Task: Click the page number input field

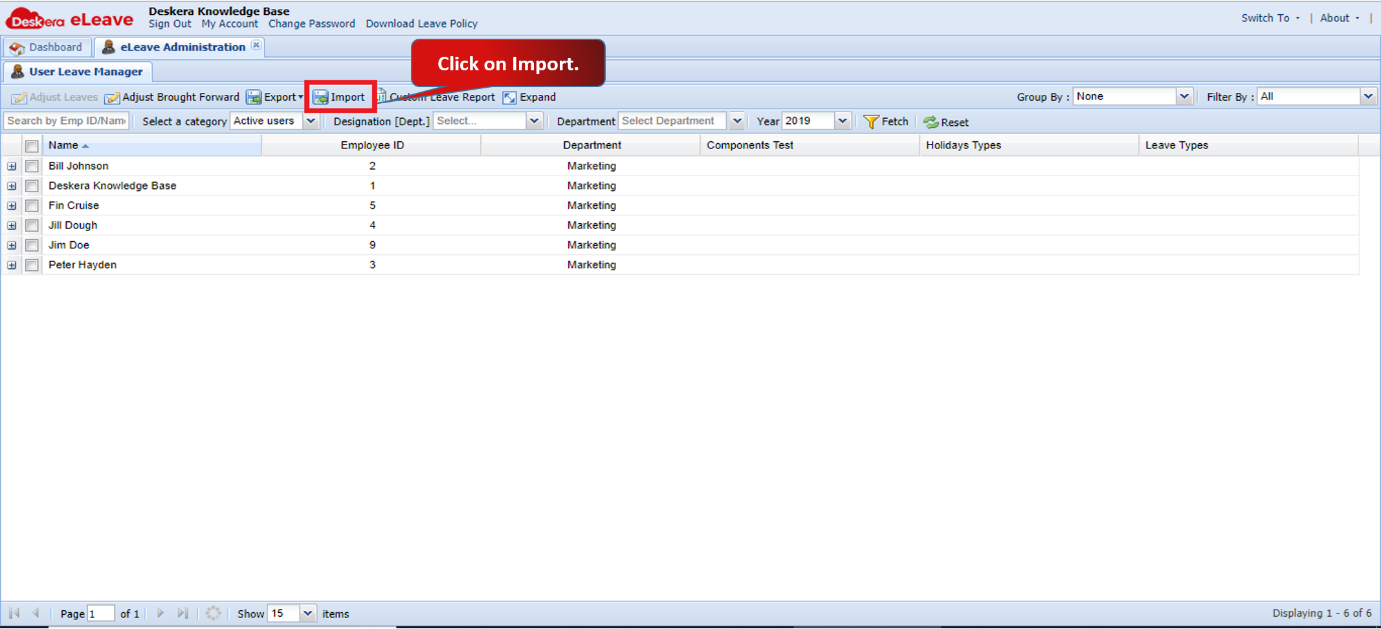Action: pyautogui.click(x=101, y=613)
